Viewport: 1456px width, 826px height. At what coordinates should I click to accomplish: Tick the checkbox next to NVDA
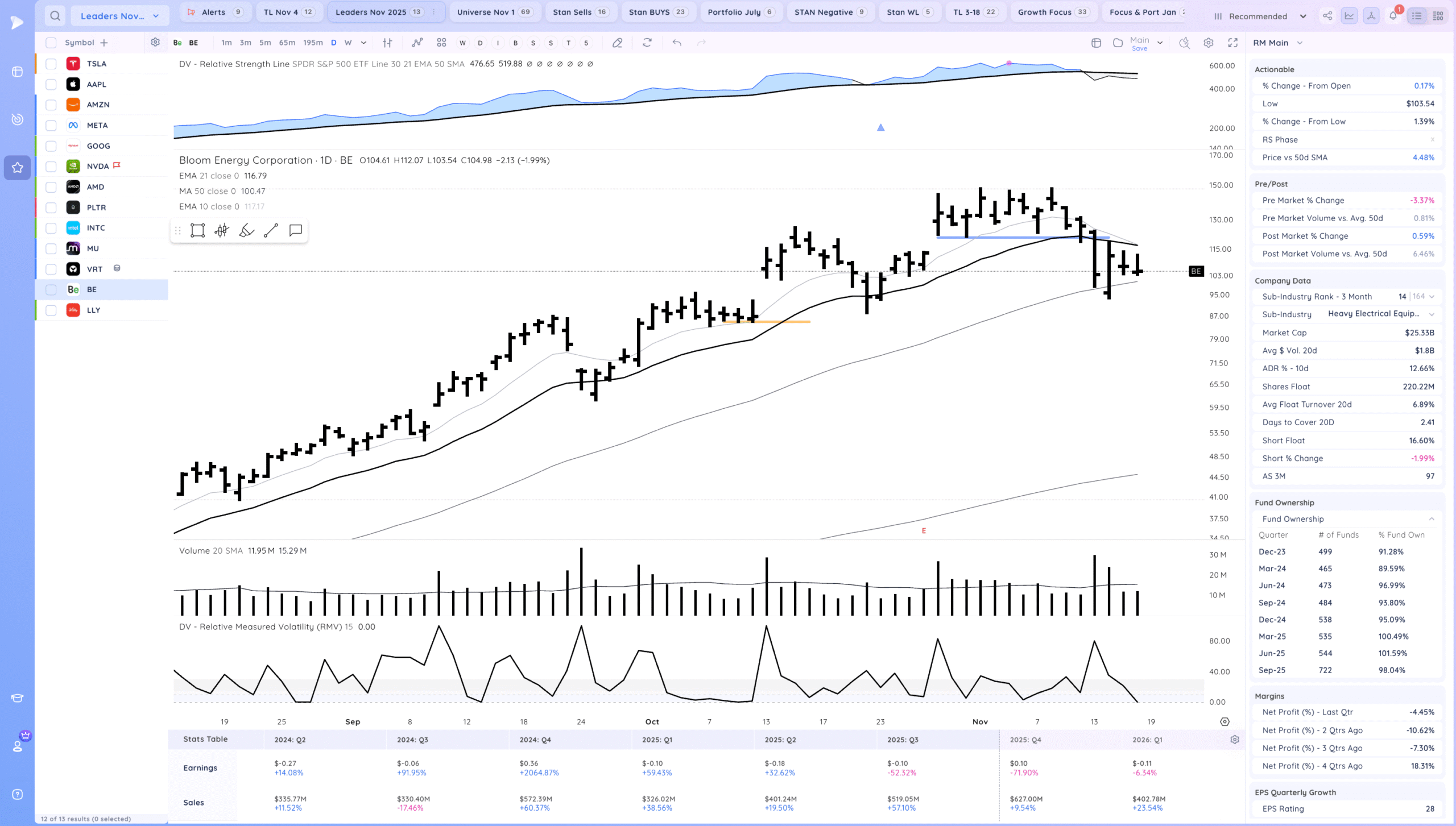pos(51,167)
